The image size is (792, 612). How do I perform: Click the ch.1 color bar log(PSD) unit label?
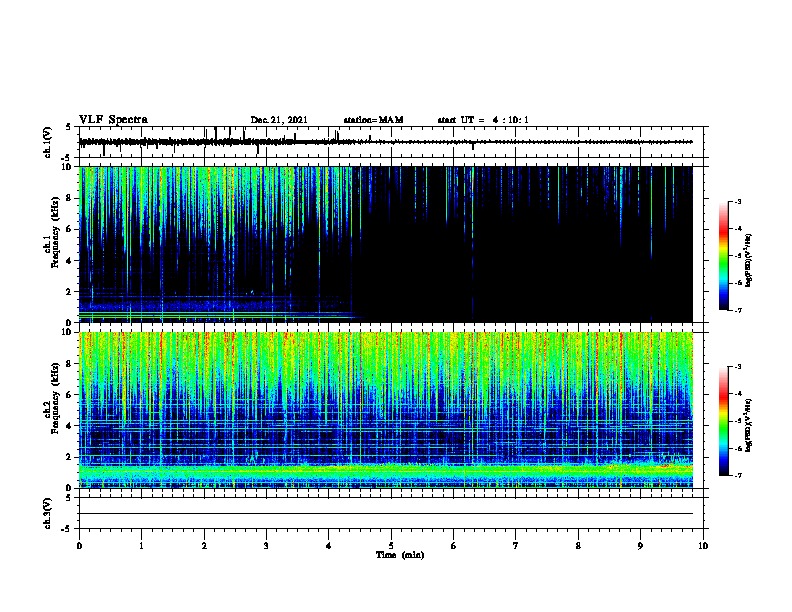pyautogui.click(x=749, y=261)
